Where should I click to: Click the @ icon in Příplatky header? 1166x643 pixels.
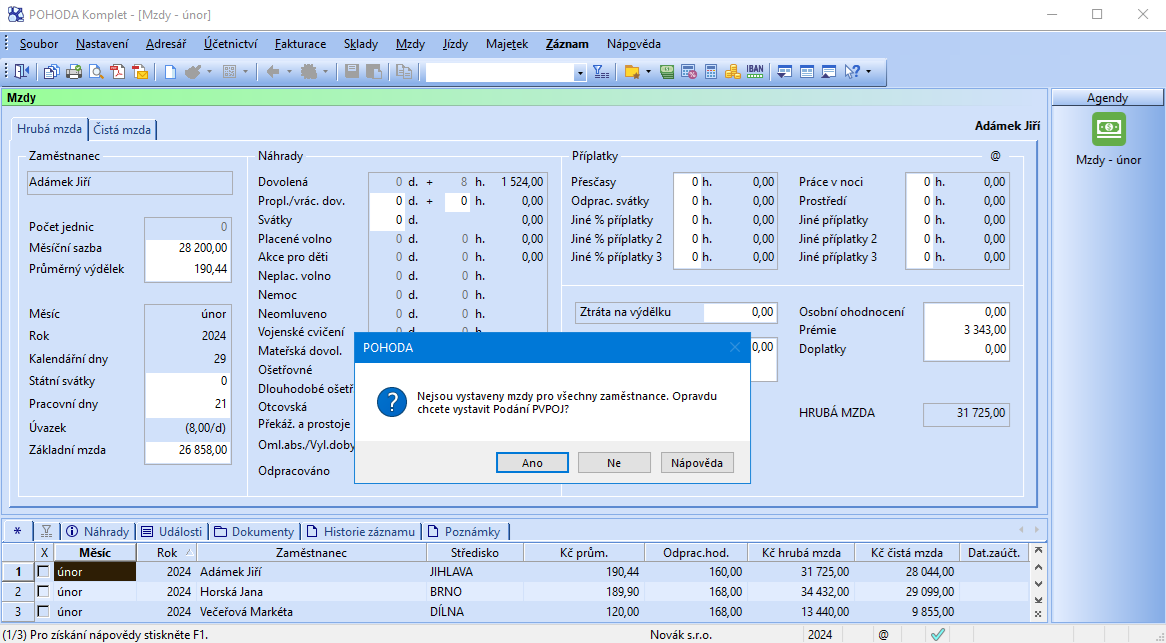(x=995, y=156)
